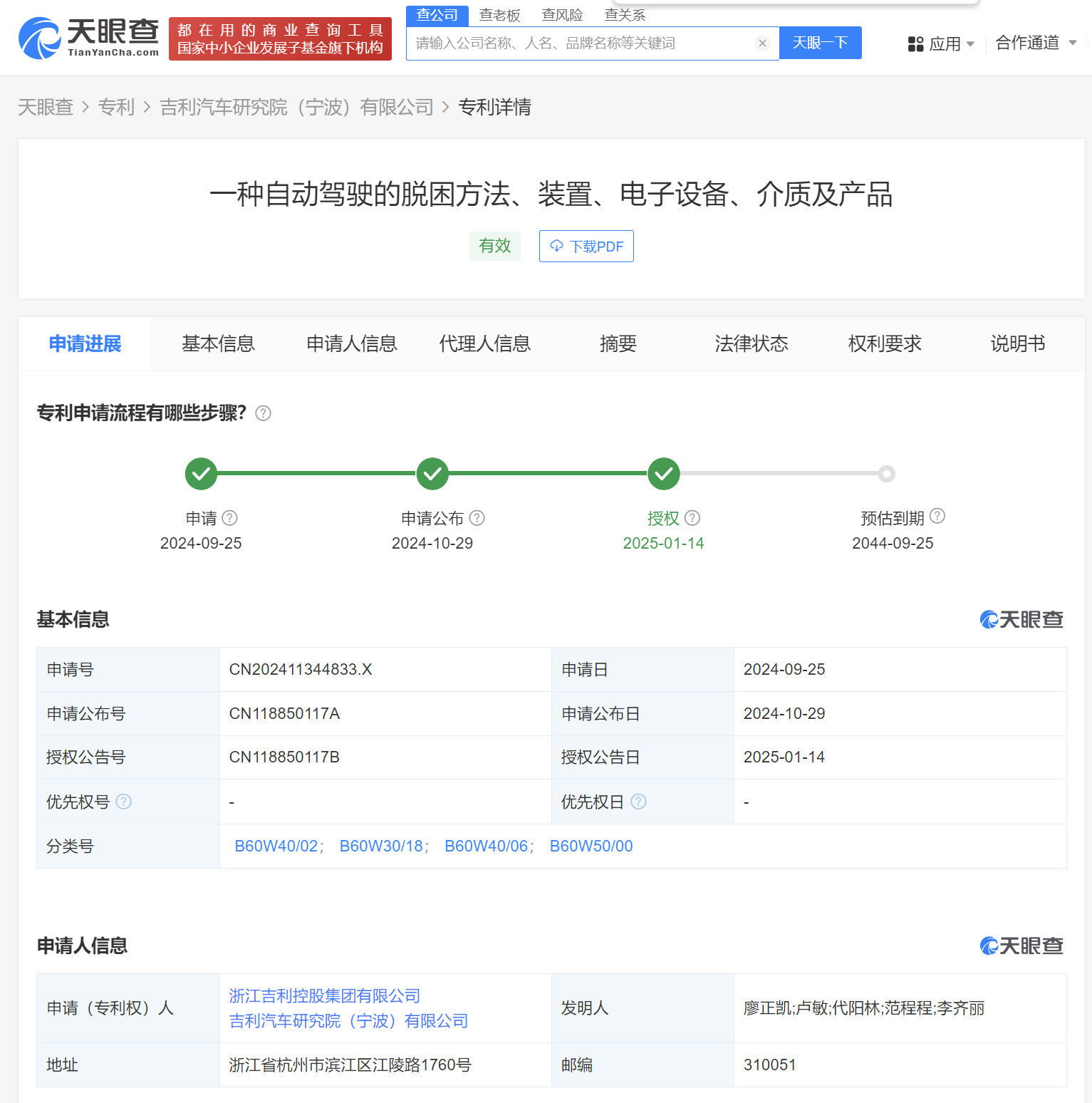Viewport: 1092px width, 1103px height.
Task: Click the 授权 completed checkmark step
Action: 664,474
